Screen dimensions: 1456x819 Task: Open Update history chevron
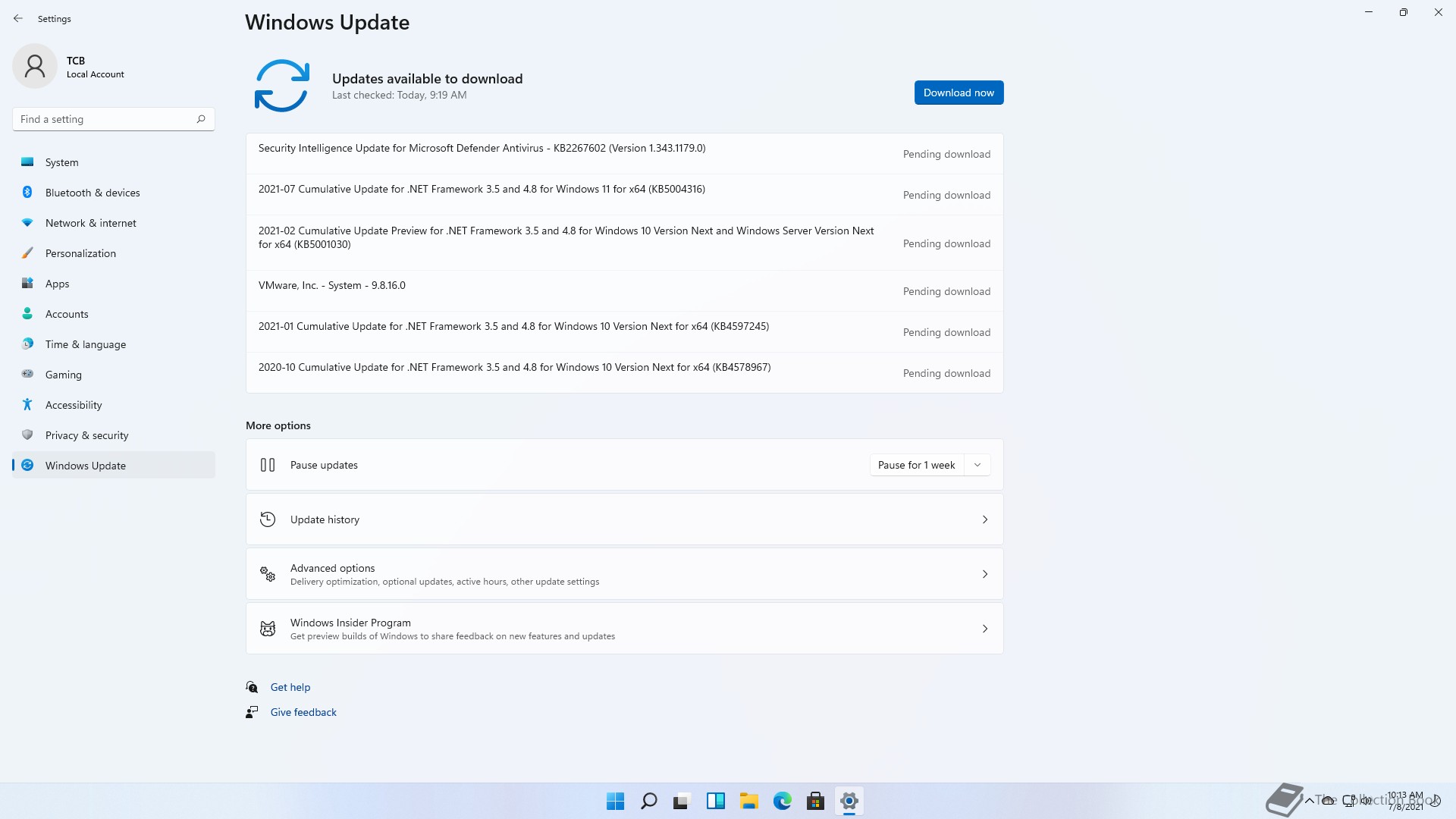[x=985, y=519]
